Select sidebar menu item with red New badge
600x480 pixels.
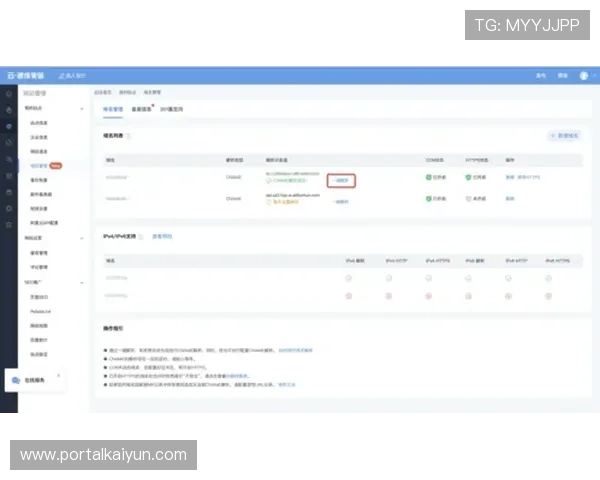(x=42, y=165)
